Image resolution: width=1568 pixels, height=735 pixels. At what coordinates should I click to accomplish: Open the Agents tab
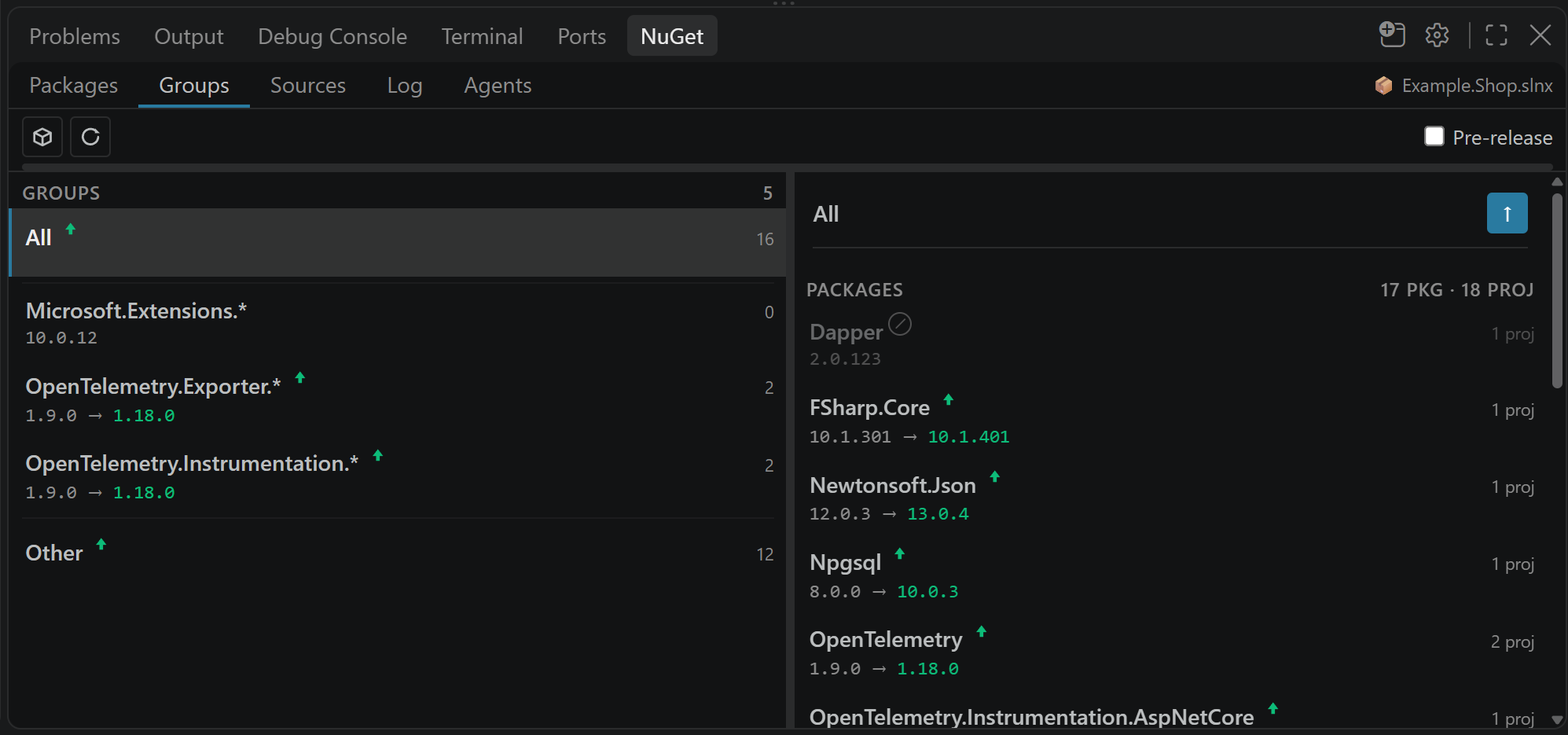coord(498,85)
